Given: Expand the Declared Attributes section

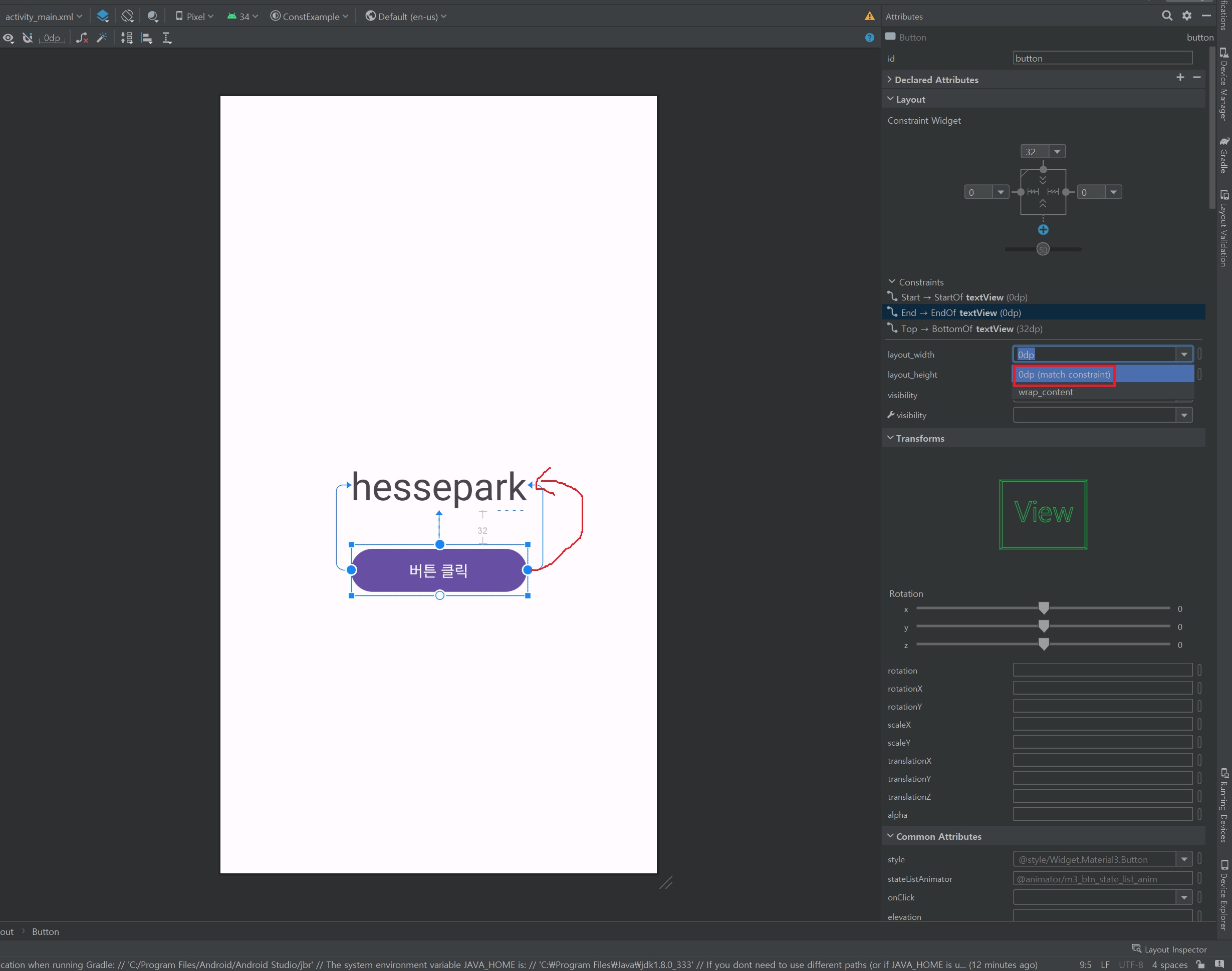Looking at the screenshot, I should click(890, 80).
